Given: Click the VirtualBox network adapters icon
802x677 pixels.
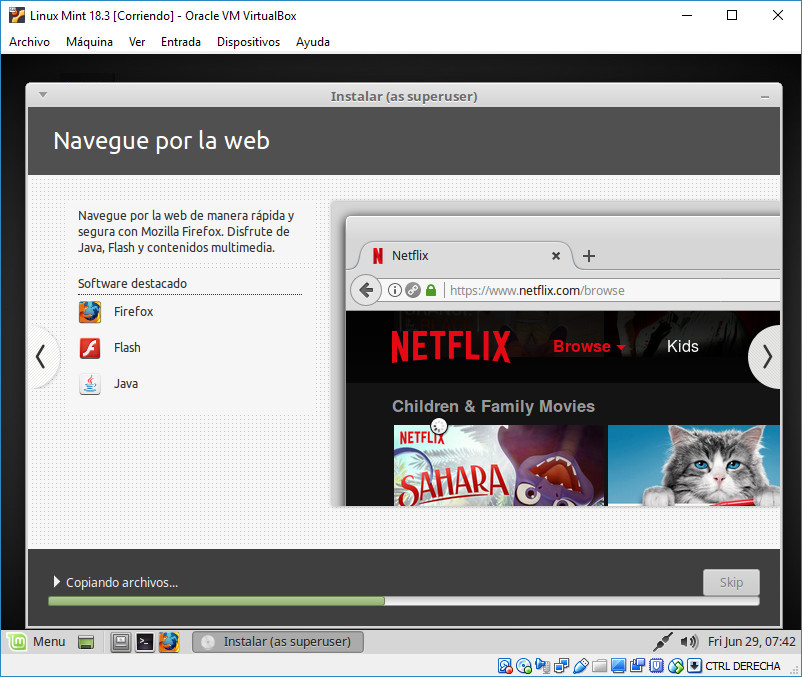Looking at the screenshot, I should click(x=561, y=666).
